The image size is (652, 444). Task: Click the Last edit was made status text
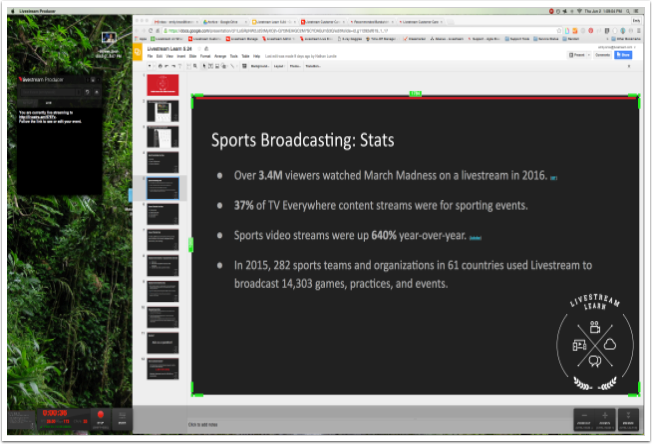click(x=301, y=56)
